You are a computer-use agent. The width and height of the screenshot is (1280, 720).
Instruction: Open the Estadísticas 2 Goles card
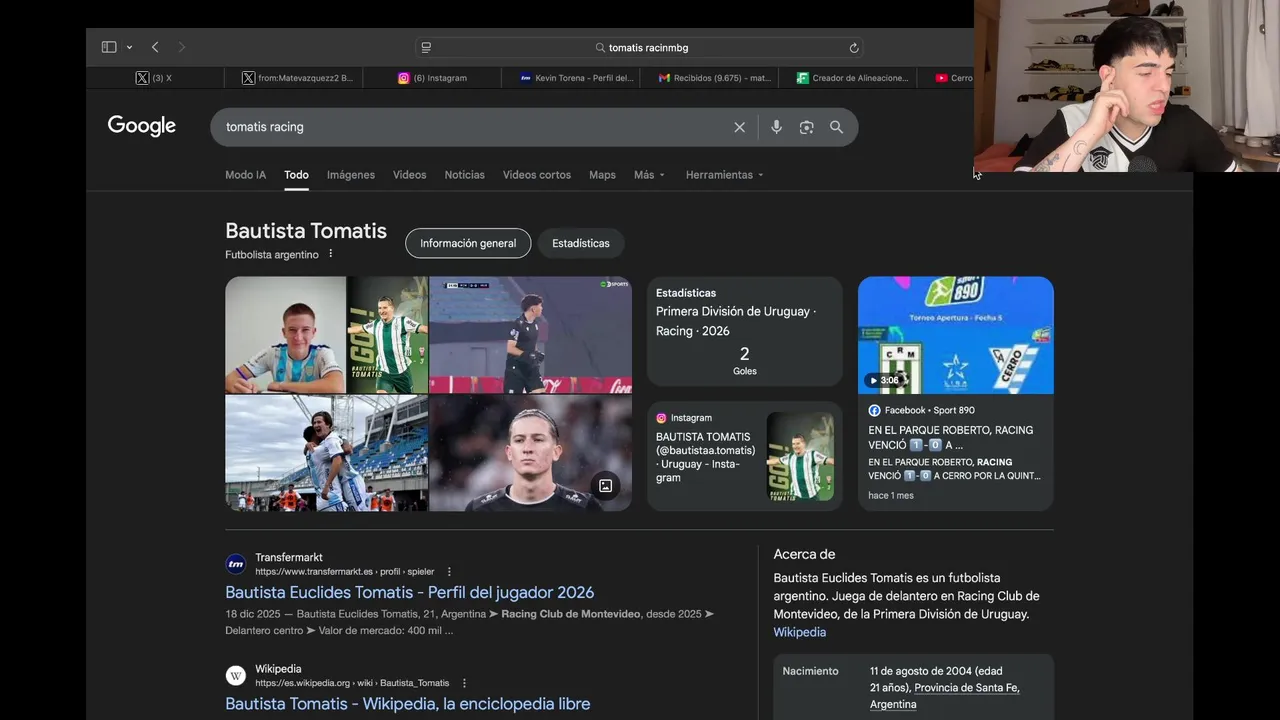click(745, 331)
